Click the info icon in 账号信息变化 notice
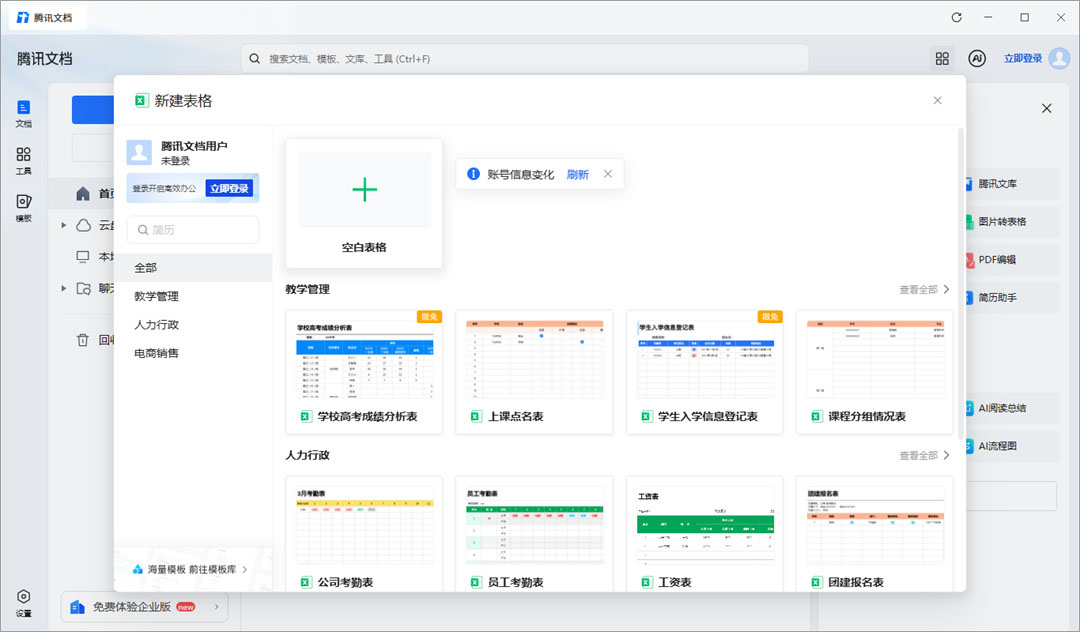Viewport: 1080px width, 632px height. [x=473, y=174]
